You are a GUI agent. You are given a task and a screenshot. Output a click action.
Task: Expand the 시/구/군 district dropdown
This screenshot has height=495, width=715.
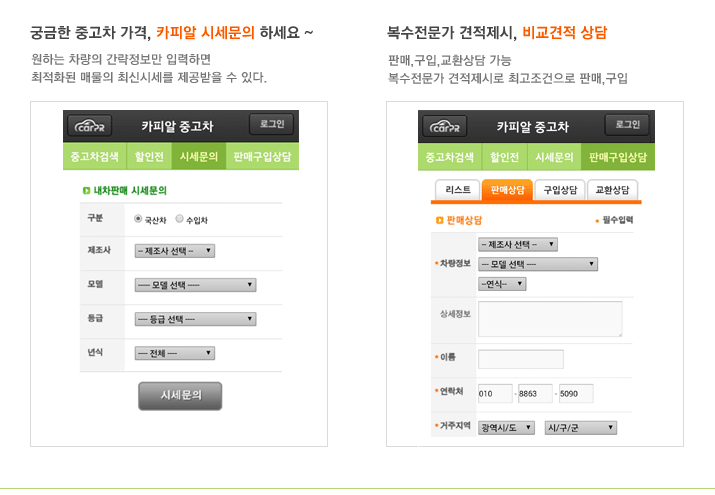click(580, 428)
